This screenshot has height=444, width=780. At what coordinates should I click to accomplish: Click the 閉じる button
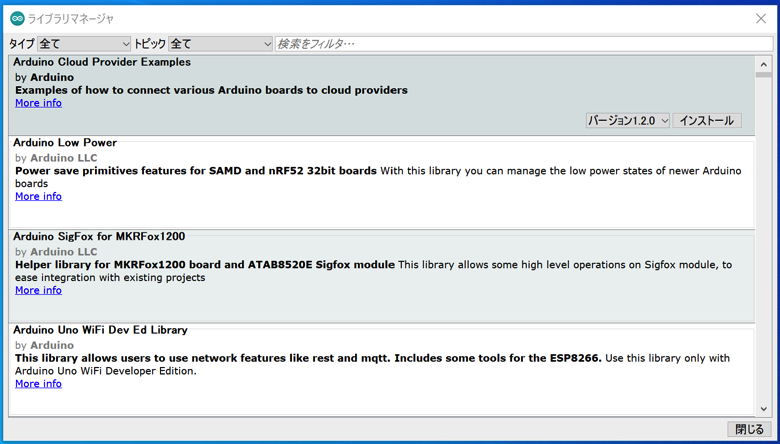pos(749,429)
